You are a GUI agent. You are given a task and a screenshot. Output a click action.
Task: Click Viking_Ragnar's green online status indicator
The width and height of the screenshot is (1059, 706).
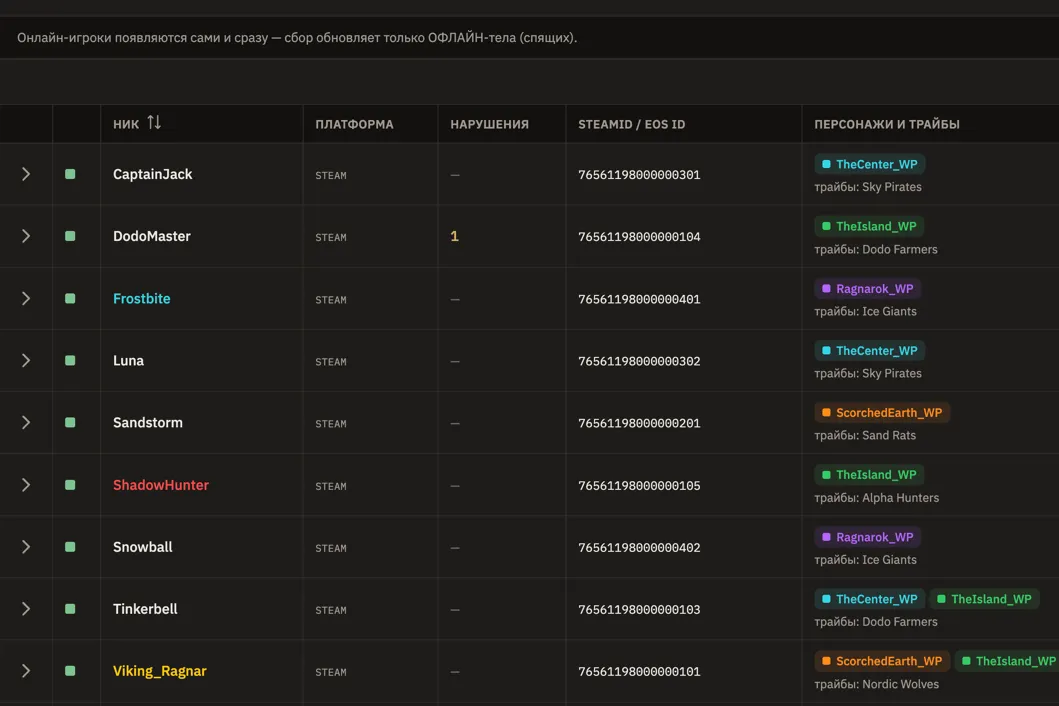coord(70,671)
